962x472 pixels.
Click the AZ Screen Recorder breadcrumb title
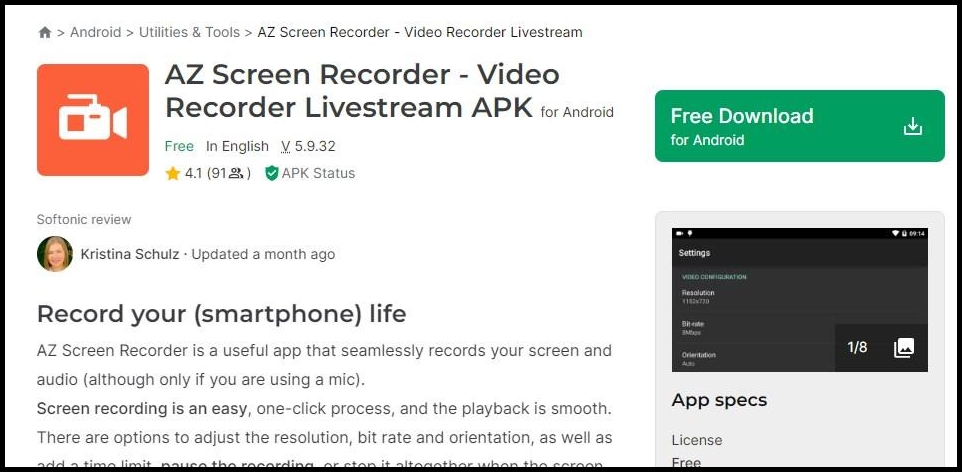click(420, 33)
